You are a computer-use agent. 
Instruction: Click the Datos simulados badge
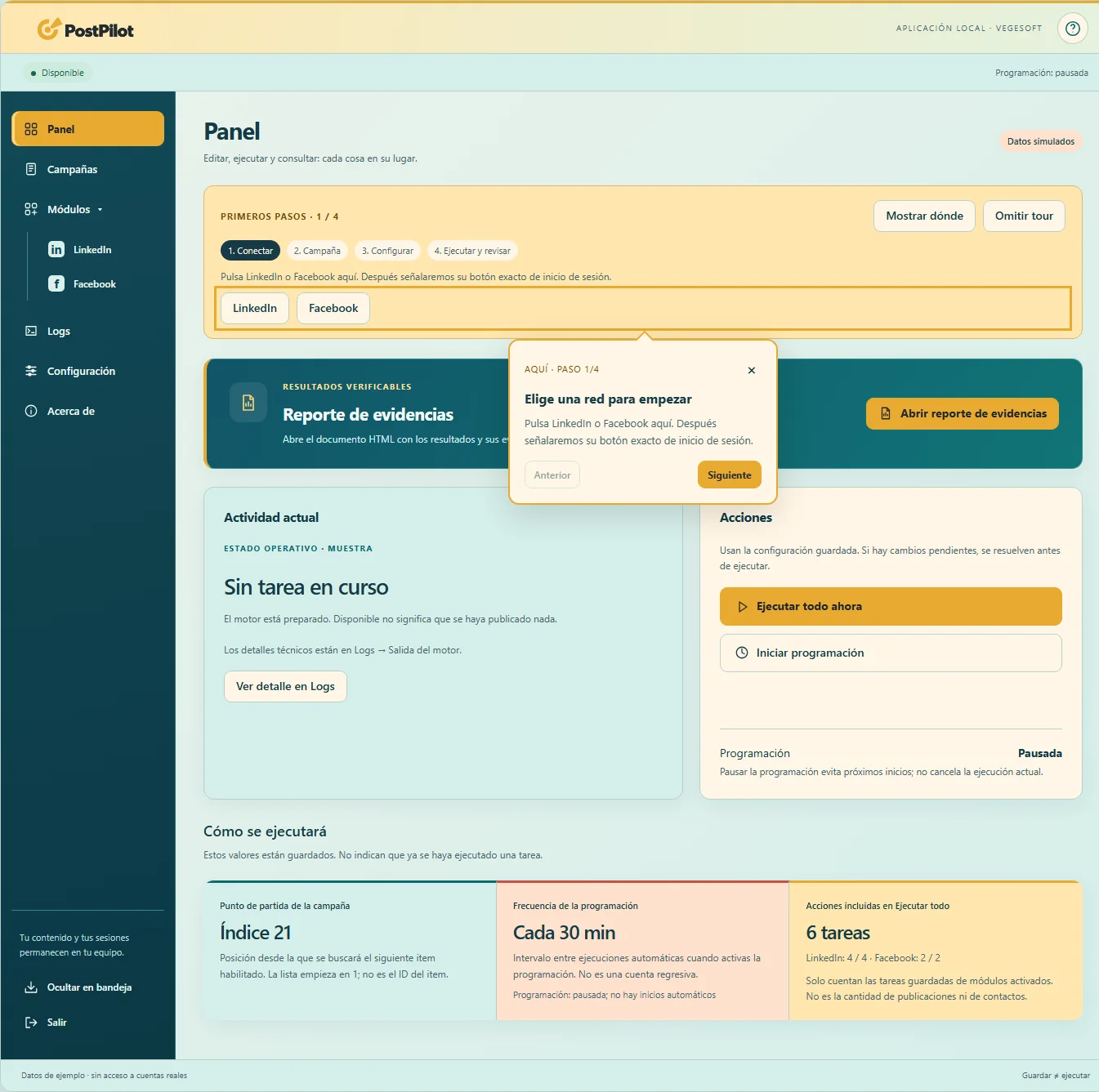click(x=1041, y=141)
